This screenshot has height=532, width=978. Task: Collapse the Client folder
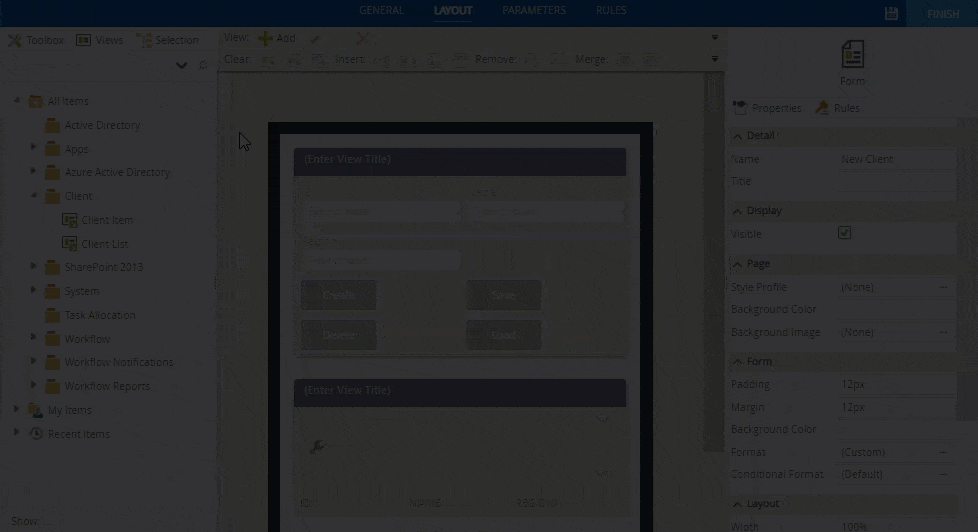click(x=33, y=195)
